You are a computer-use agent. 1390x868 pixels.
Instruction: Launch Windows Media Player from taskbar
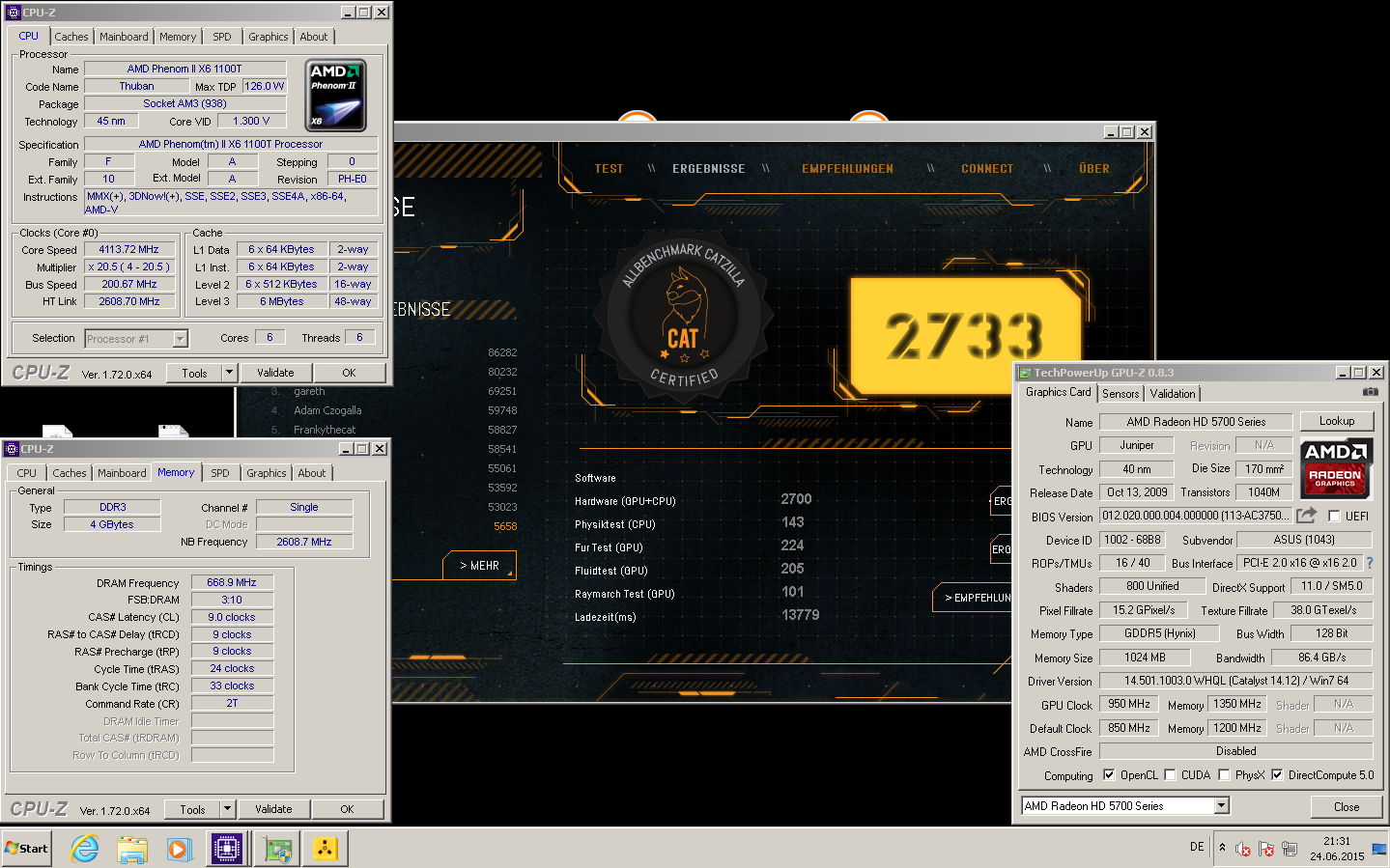coord(179,849)
